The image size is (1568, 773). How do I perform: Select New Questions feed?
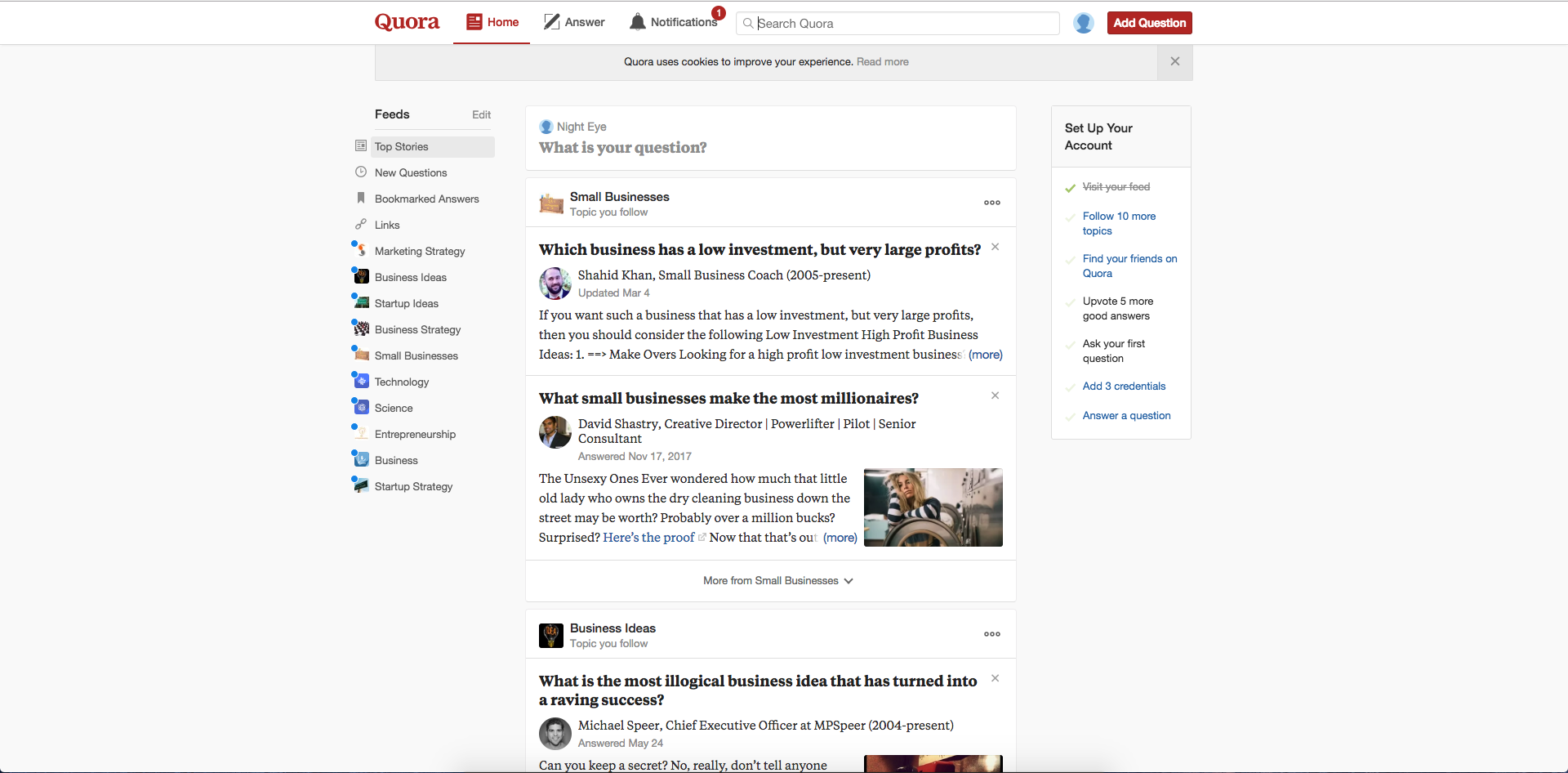(411, 172)
